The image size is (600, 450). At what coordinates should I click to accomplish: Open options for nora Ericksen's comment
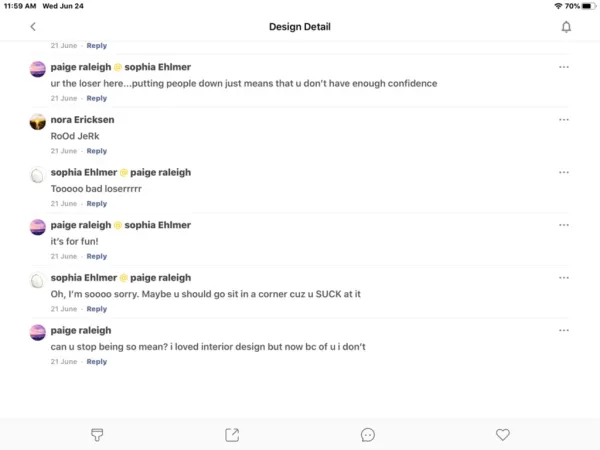[564, 120]
